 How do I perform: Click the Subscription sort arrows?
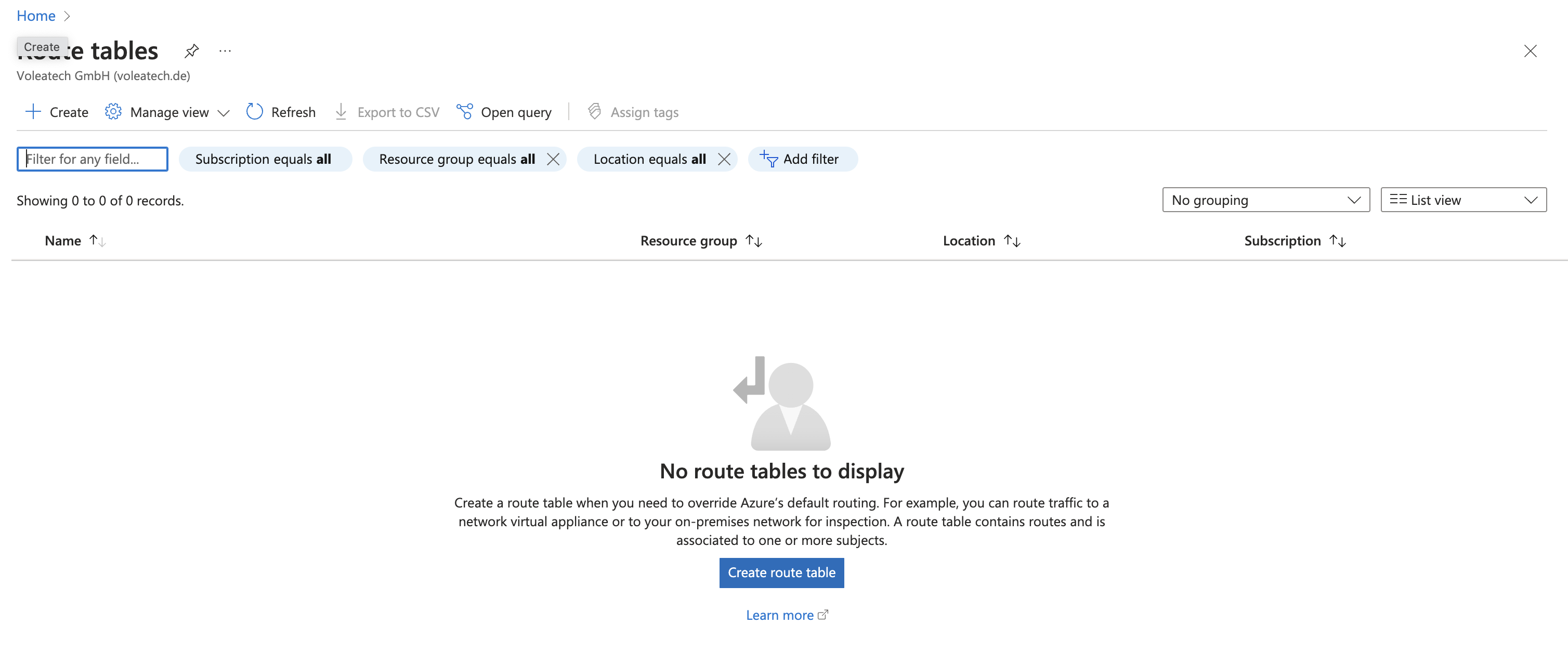click(x=1338, y=241)
